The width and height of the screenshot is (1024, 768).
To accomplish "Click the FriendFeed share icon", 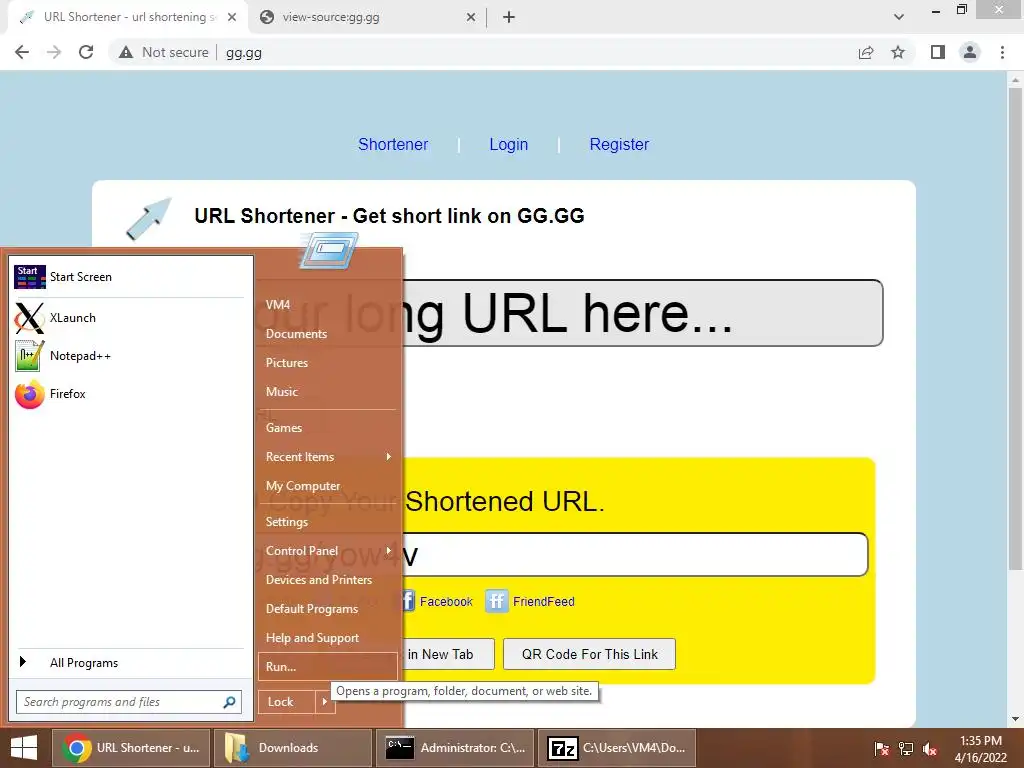I will [x=496, y=601].
